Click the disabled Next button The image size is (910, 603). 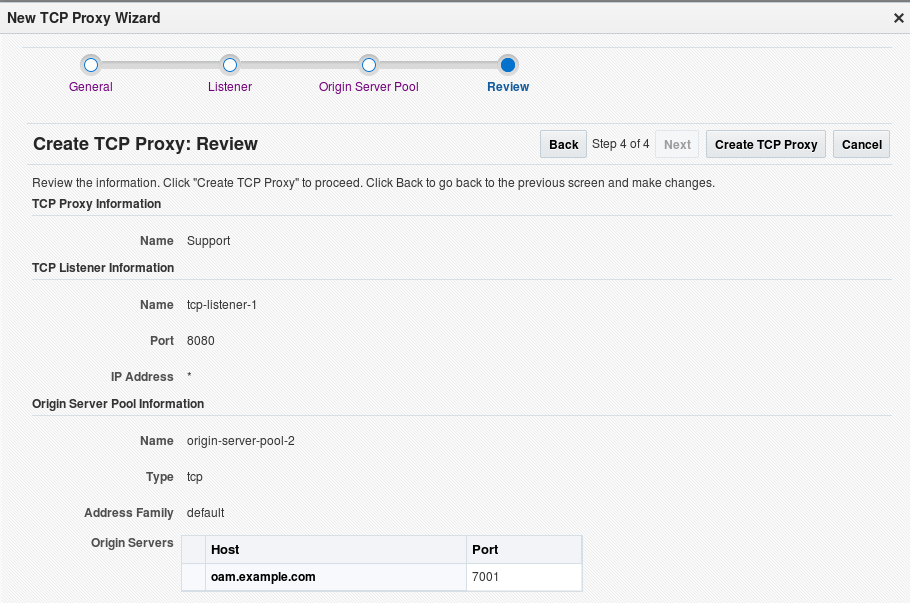pyautogui.click(x=676, y=144)
